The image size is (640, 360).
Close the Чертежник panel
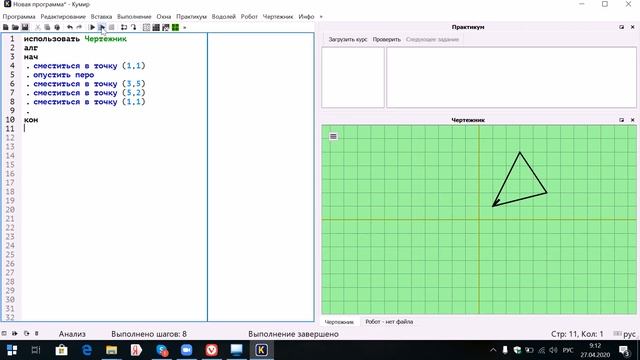633,120
